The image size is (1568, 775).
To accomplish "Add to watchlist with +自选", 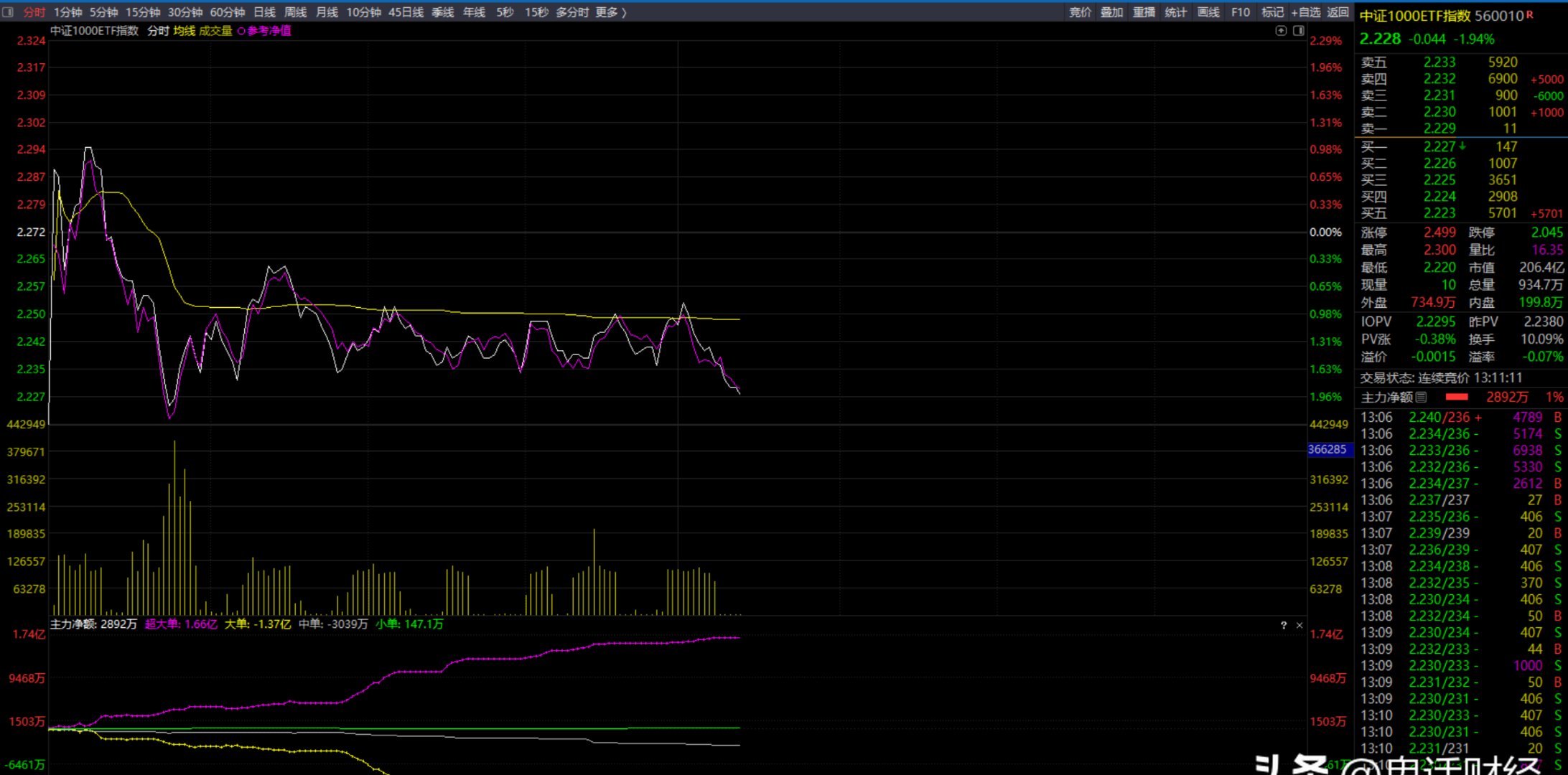I will [x=1306, y=12].
